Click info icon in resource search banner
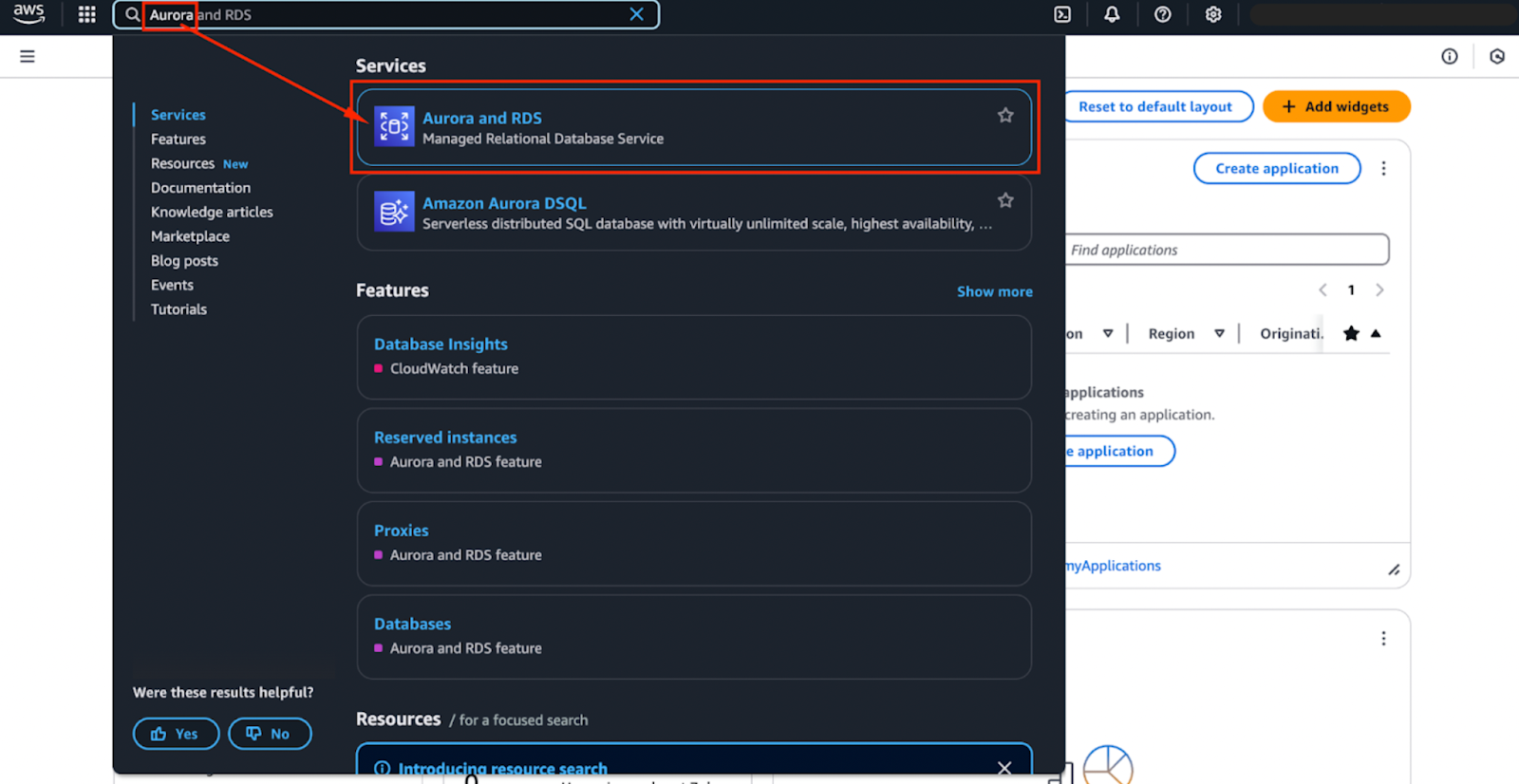Screen dimensions: 1519x784 point(382,769)
